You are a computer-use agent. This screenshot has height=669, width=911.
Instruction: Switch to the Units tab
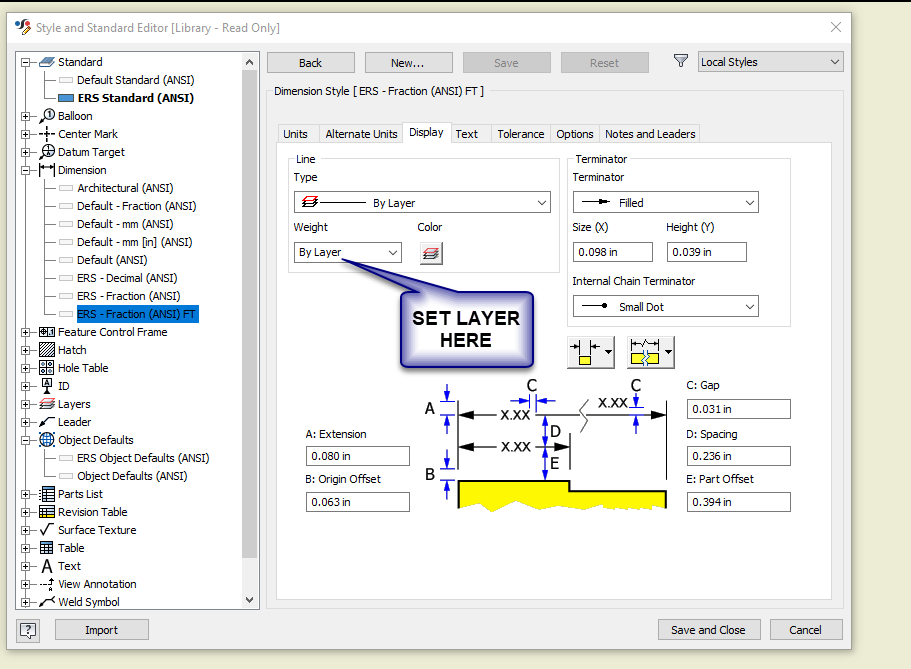[x=295, y=134]
